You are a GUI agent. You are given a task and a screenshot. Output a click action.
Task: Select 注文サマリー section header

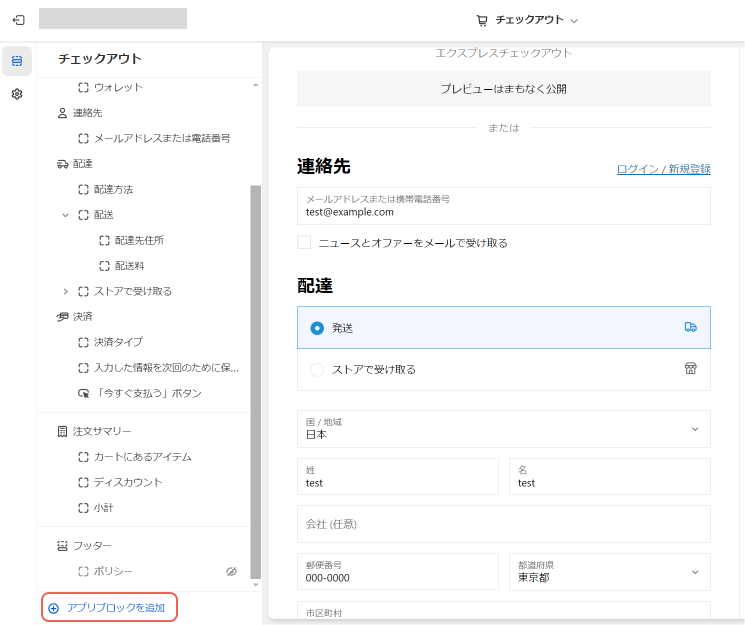[102, 432]
